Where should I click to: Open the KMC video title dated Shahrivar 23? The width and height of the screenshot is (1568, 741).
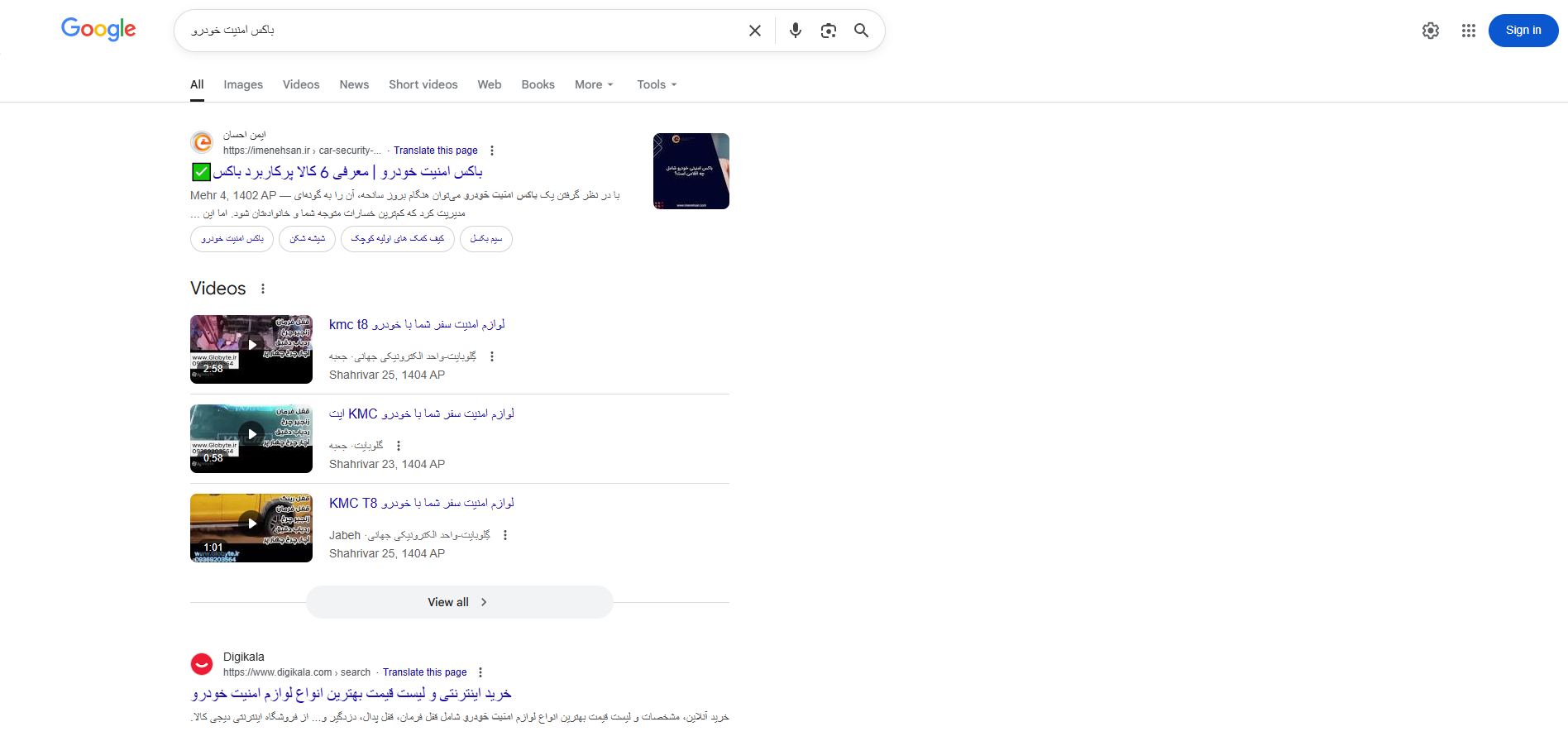coord(422,414)
